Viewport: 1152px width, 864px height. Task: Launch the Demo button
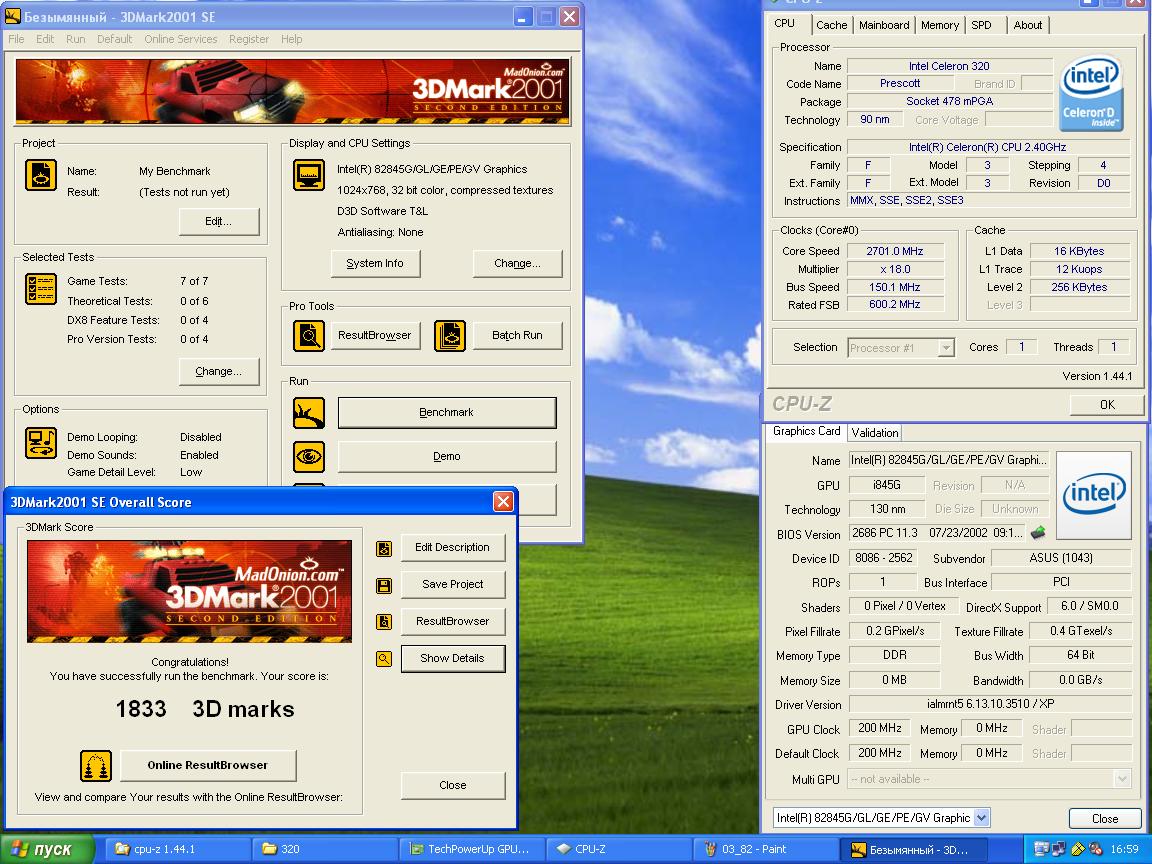tap(447, 456)
